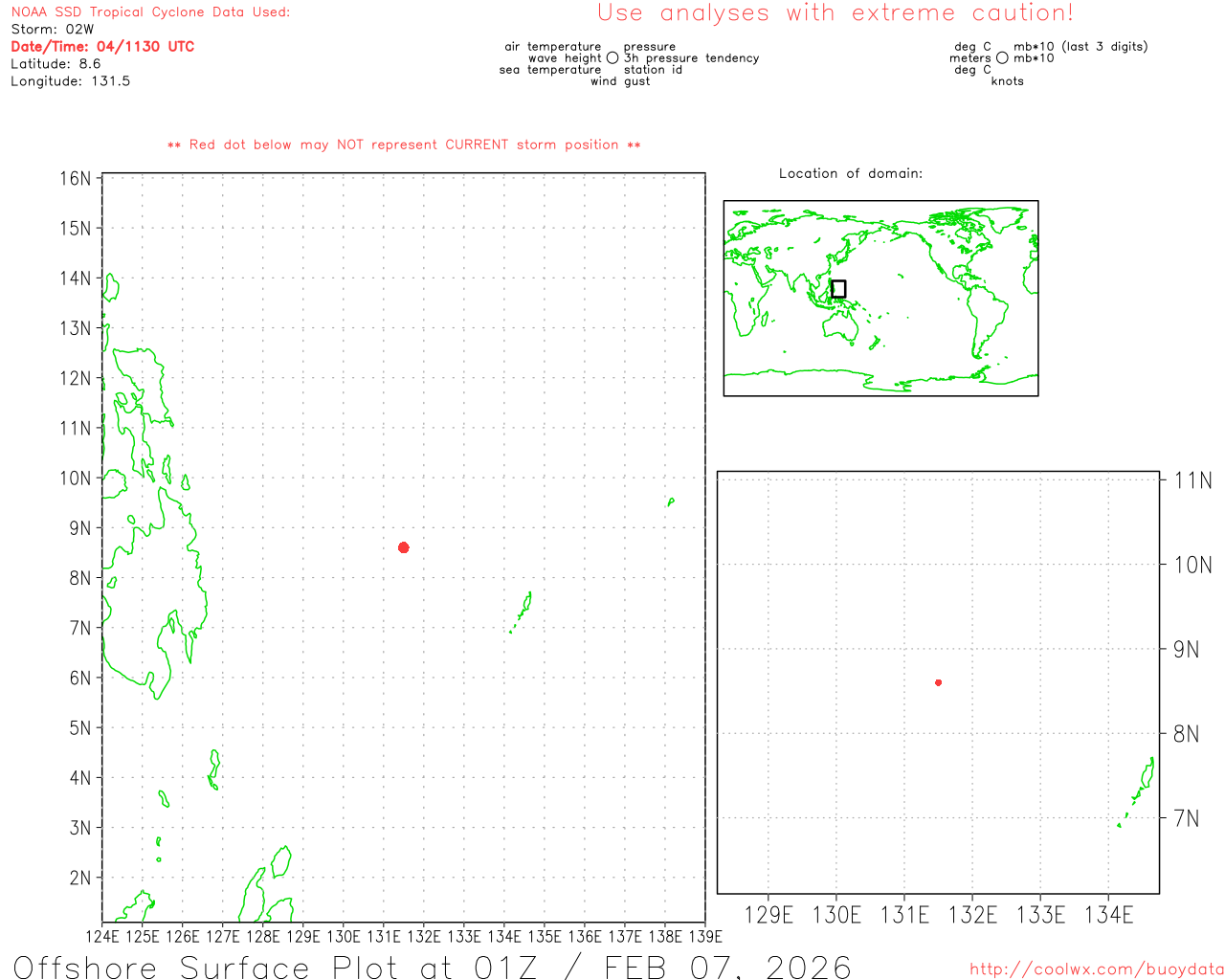Image resolution: width=1225 pixels, height=980 pixels.
Task: Click the 11N label on the zoomed inset axis
Action: (x=1192, y=480)
